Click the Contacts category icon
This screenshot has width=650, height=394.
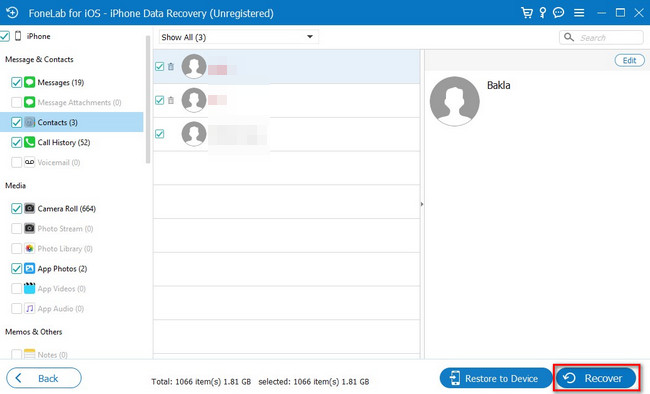(29, 122)
